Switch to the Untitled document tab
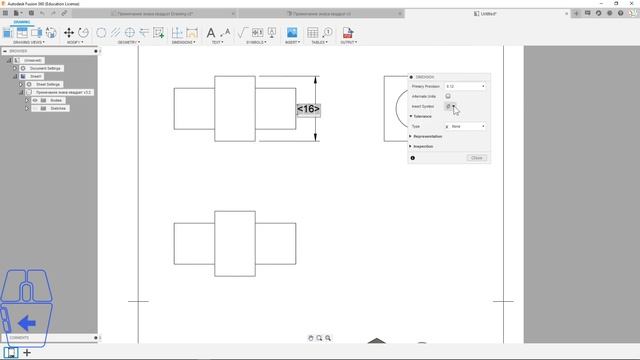640x360 pixels. pos(485,13)
